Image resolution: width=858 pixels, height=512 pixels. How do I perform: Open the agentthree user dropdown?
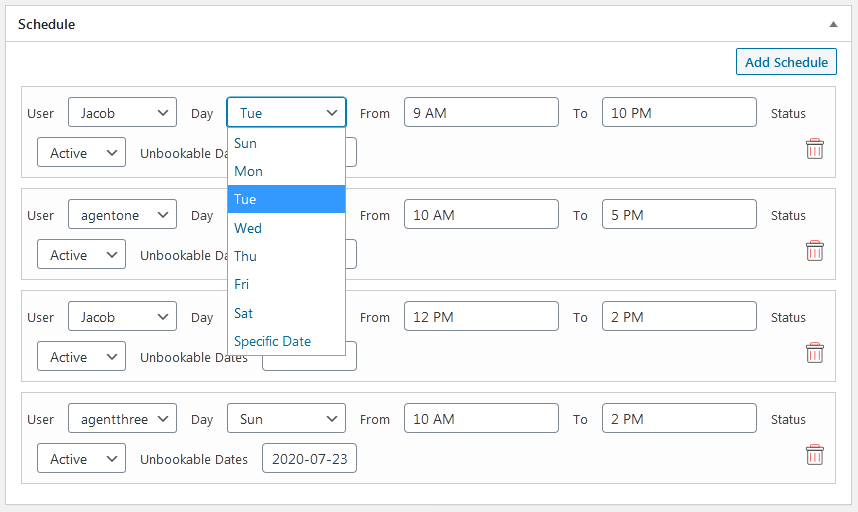click(x=122, y=419)
